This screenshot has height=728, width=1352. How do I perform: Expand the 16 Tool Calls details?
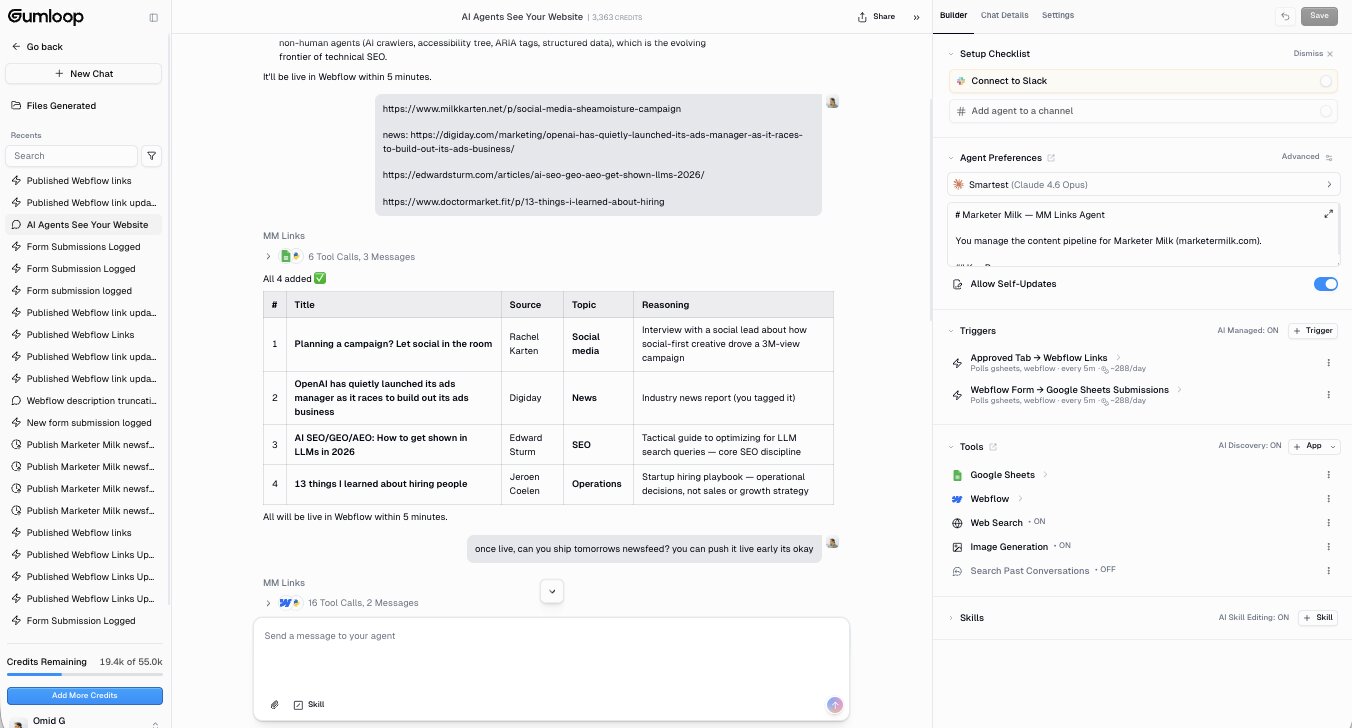[x=268, y=603]
